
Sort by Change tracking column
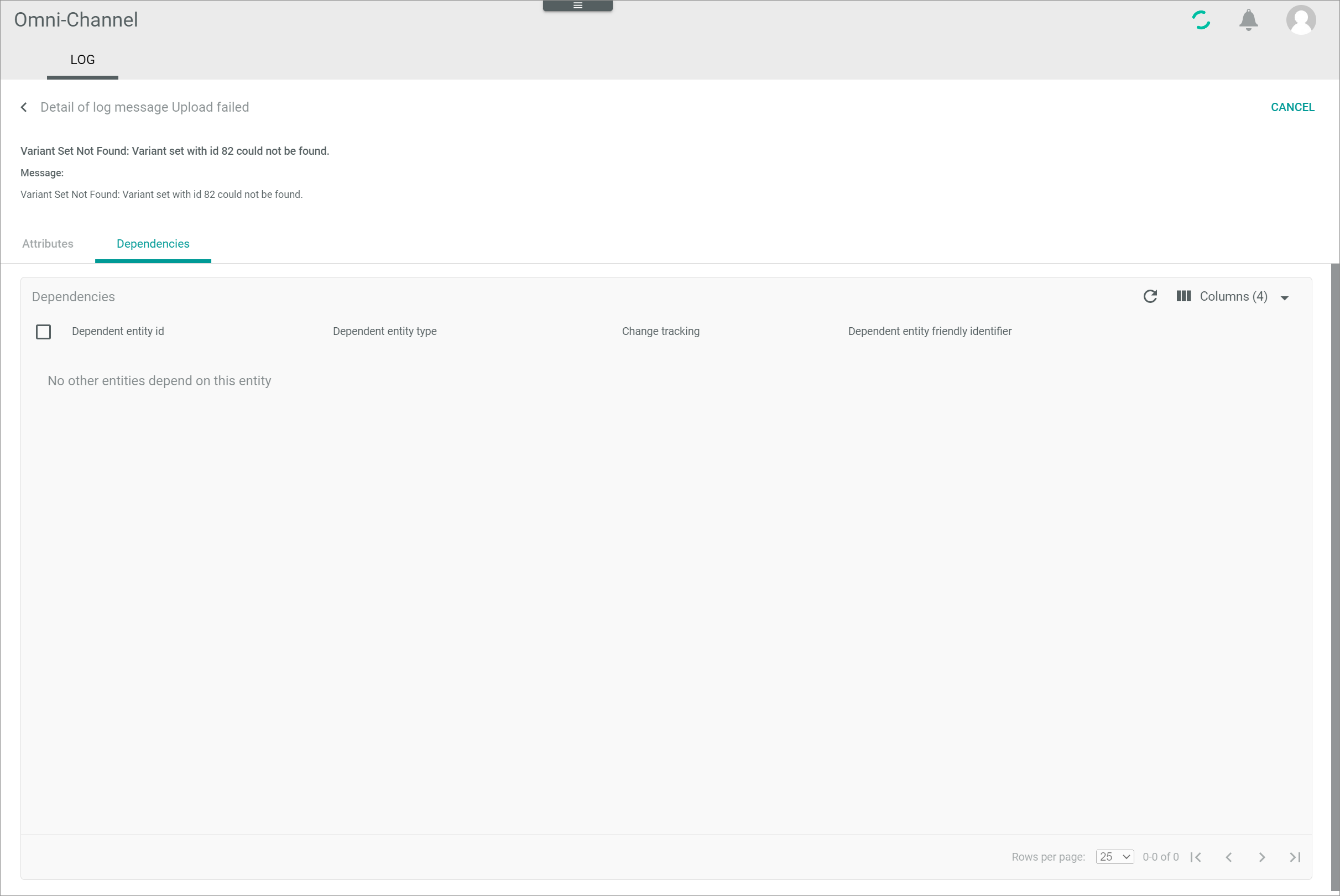661,332
